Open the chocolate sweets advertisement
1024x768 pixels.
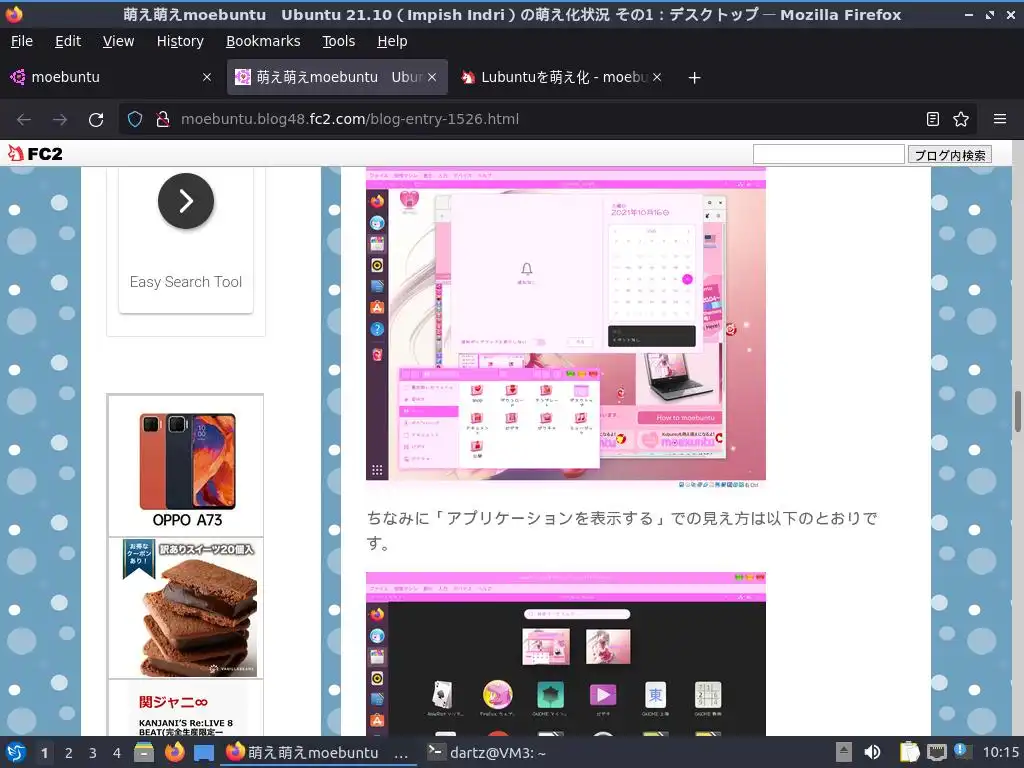(x=186, y=608)
